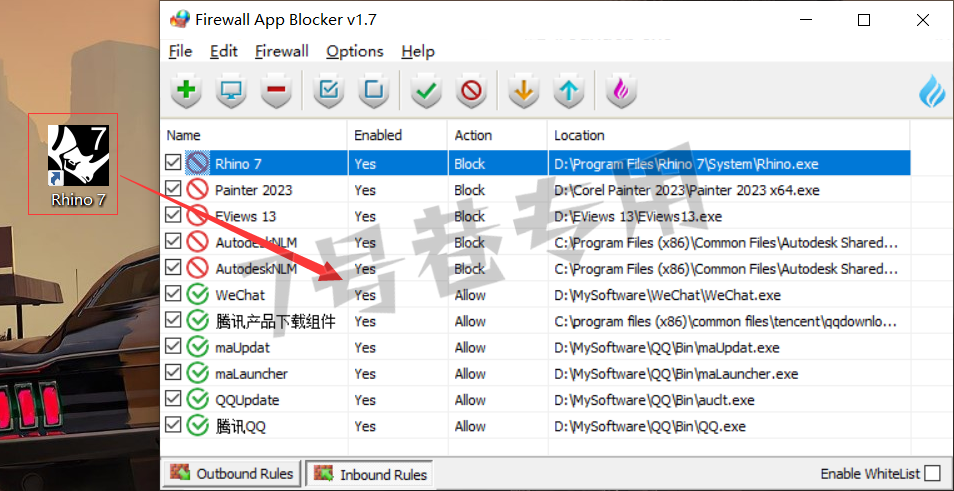Sort by the Enabled column header
The width and height of the screenshot is (954, 491).
tap(398, 135)
